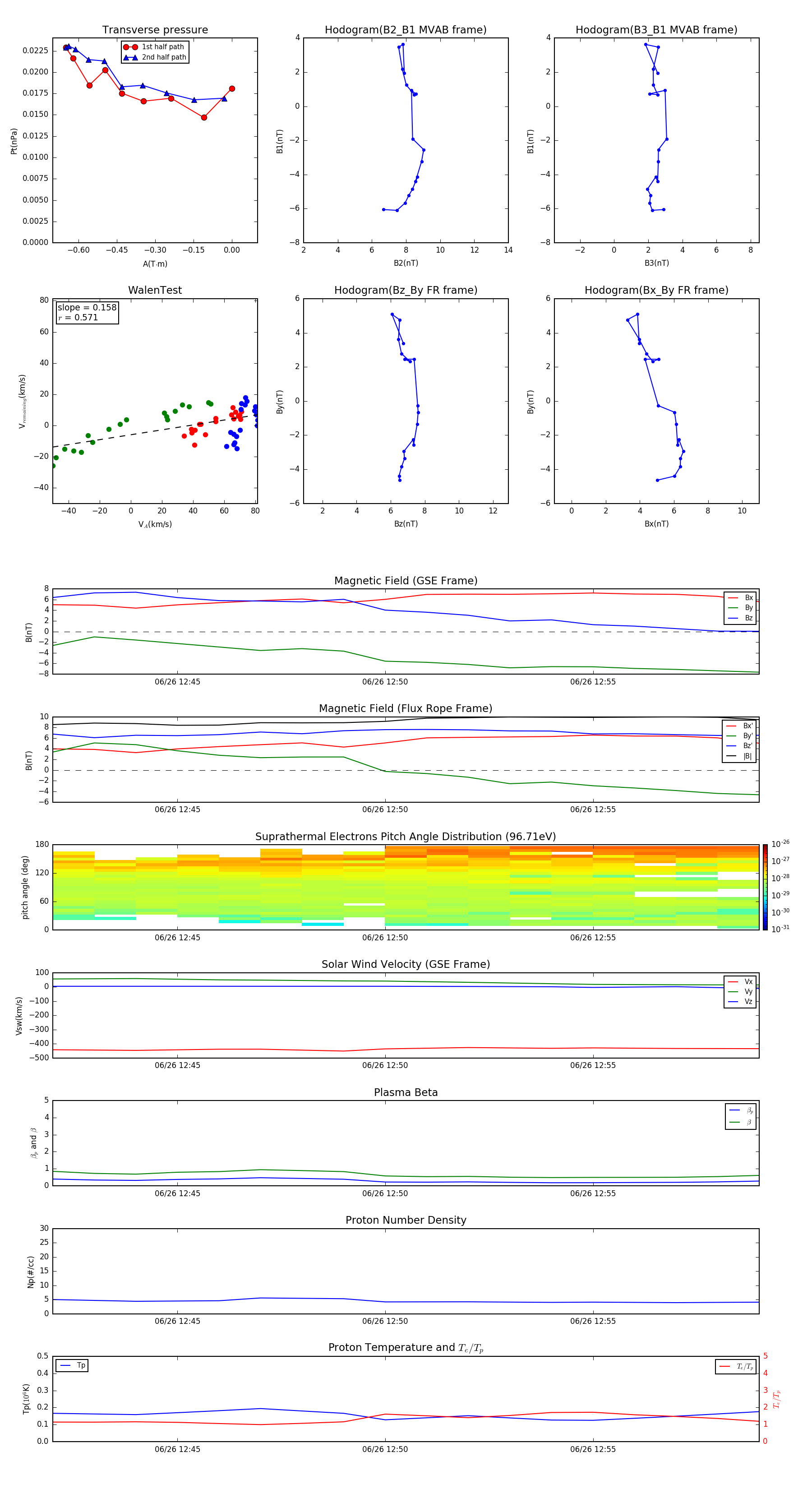Click the 'Magnetic Field (GSE Frame)' title

click(406, 581)
